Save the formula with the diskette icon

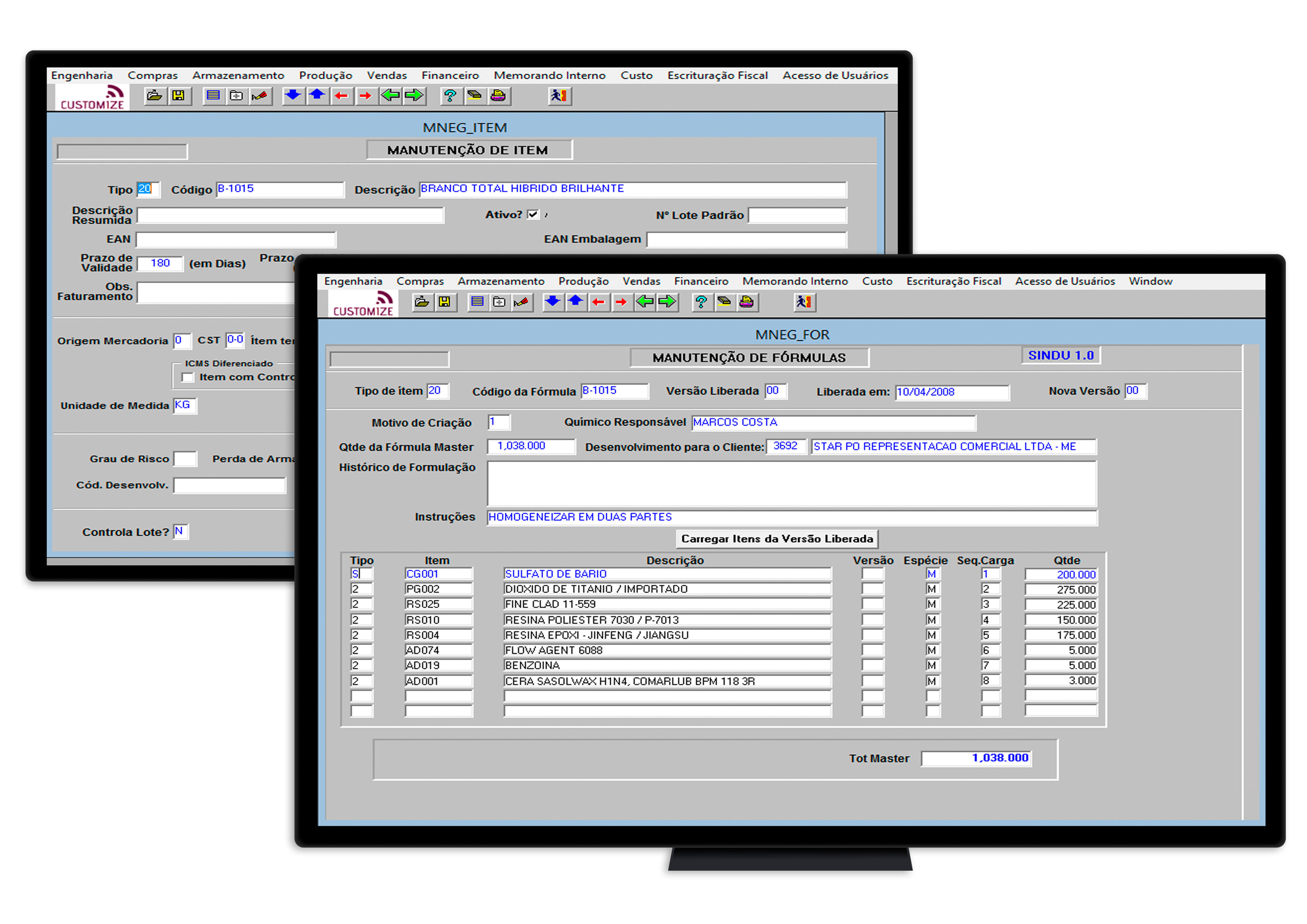pyautogui.click(x=446, y=302)
